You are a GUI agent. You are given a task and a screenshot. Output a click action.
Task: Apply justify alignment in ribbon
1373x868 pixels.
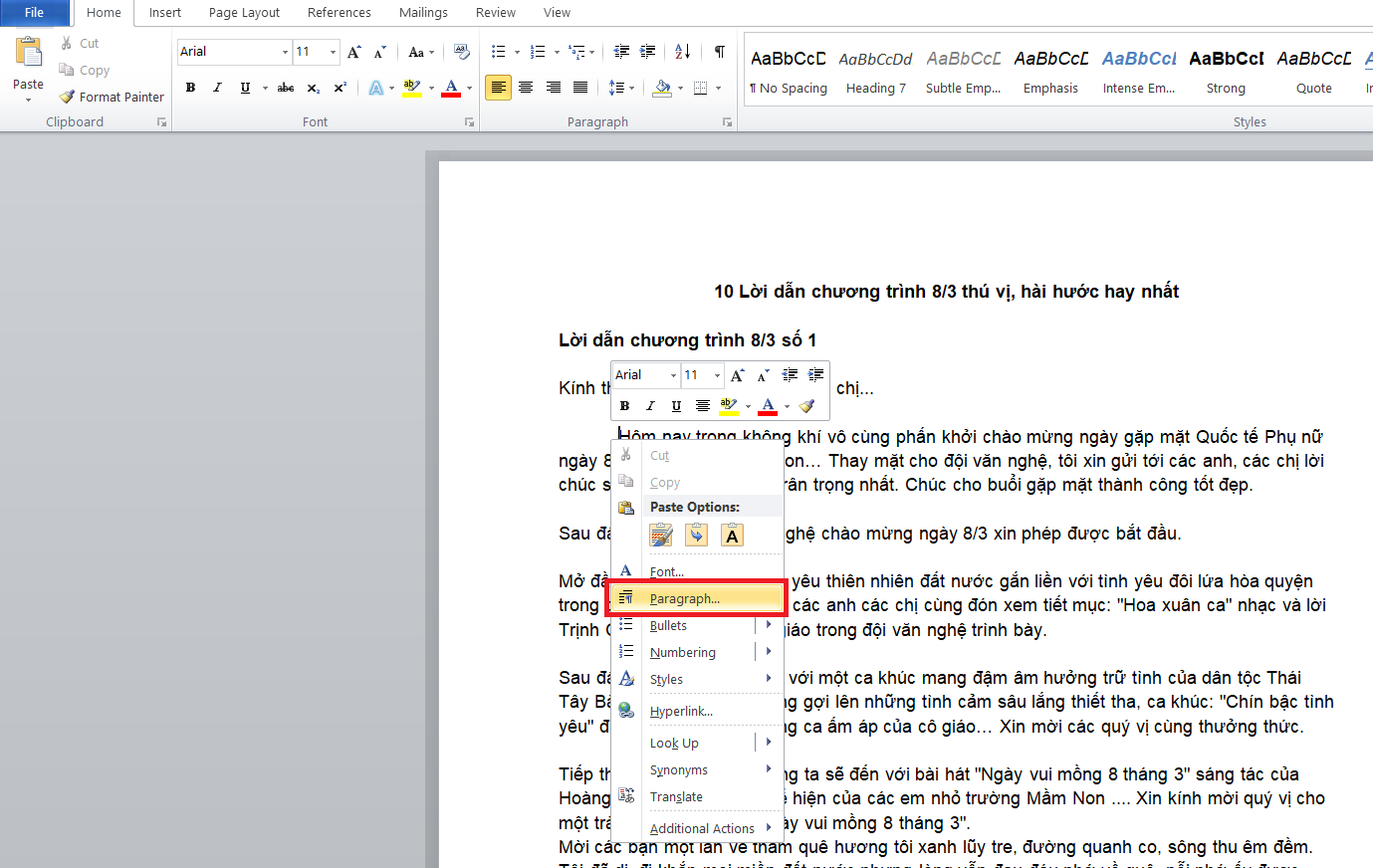pos(580,88)
